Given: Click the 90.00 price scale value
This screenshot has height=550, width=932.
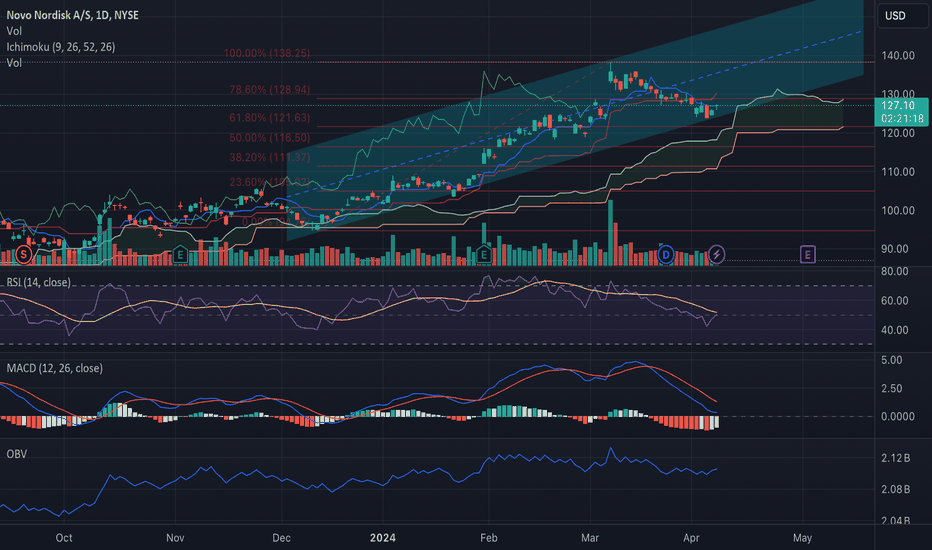Looking at the screenshot, I should pyautogui.click(x=895, y=249).
